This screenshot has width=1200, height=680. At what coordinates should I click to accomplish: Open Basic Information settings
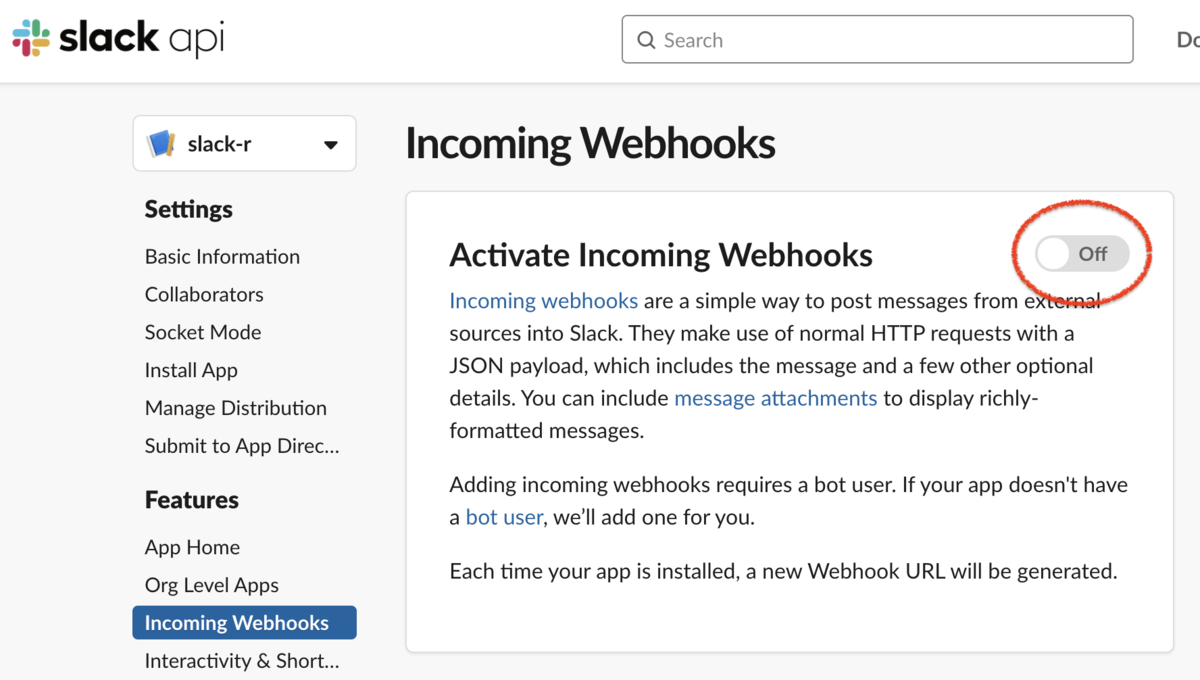tap(222, 257)
